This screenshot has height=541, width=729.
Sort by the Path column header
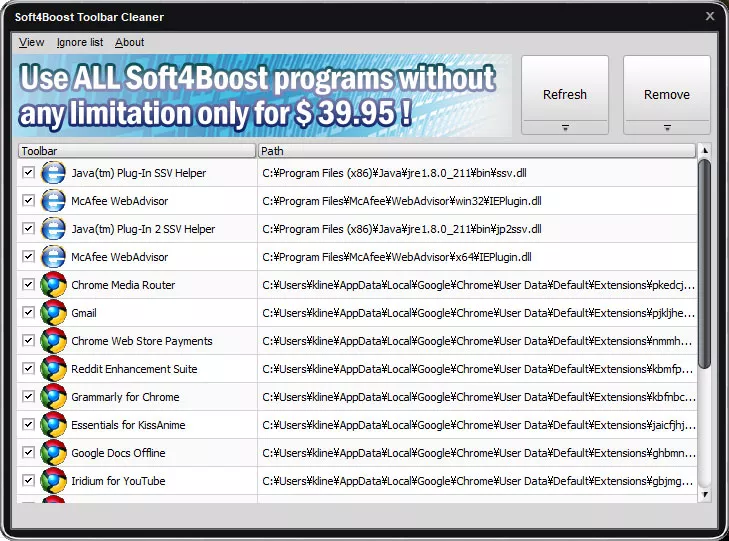(x=477, y=151)
